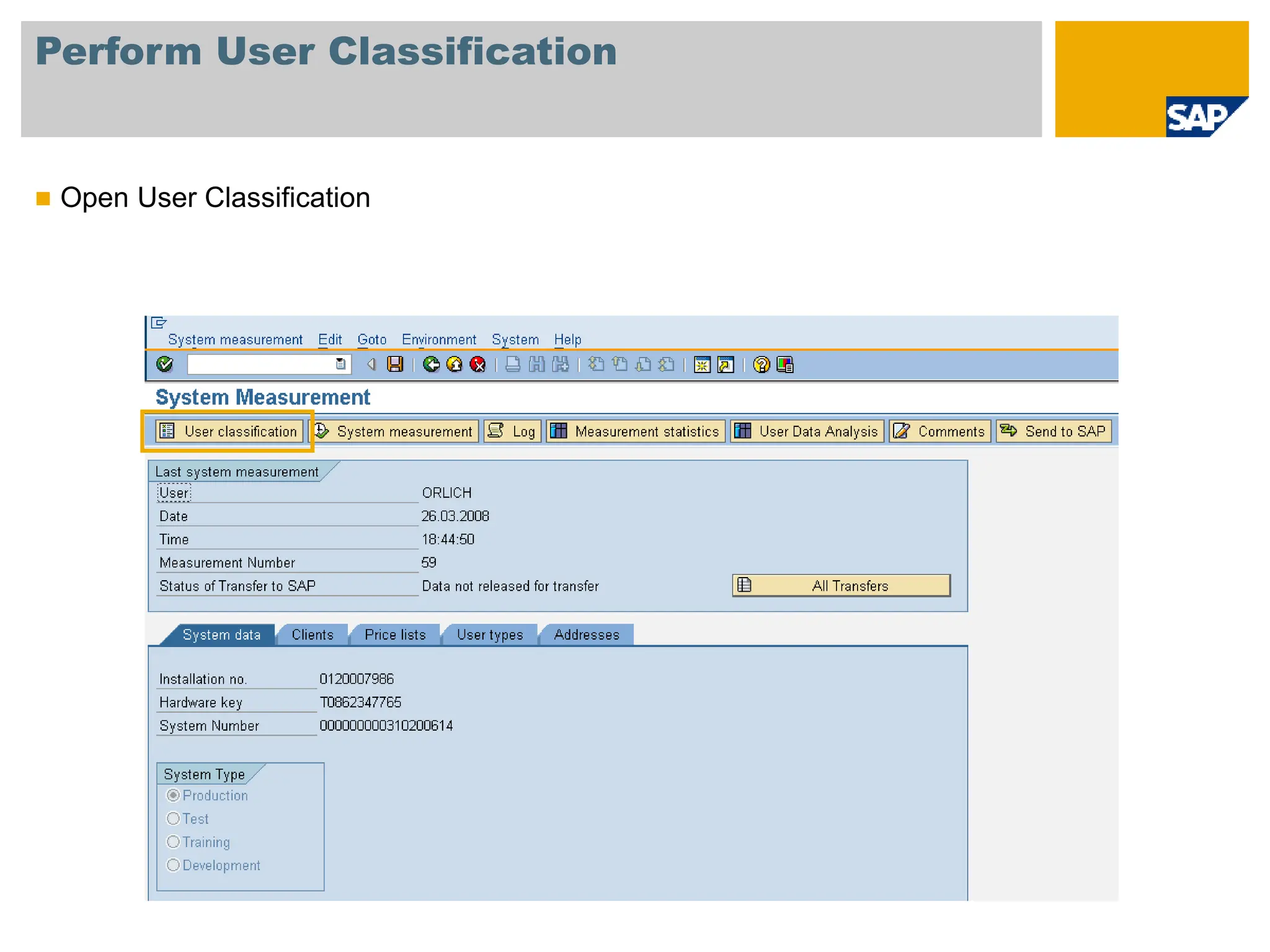The image size is (1270, 952).
Task: Click the First Page icon
Action: click(596, 364)
